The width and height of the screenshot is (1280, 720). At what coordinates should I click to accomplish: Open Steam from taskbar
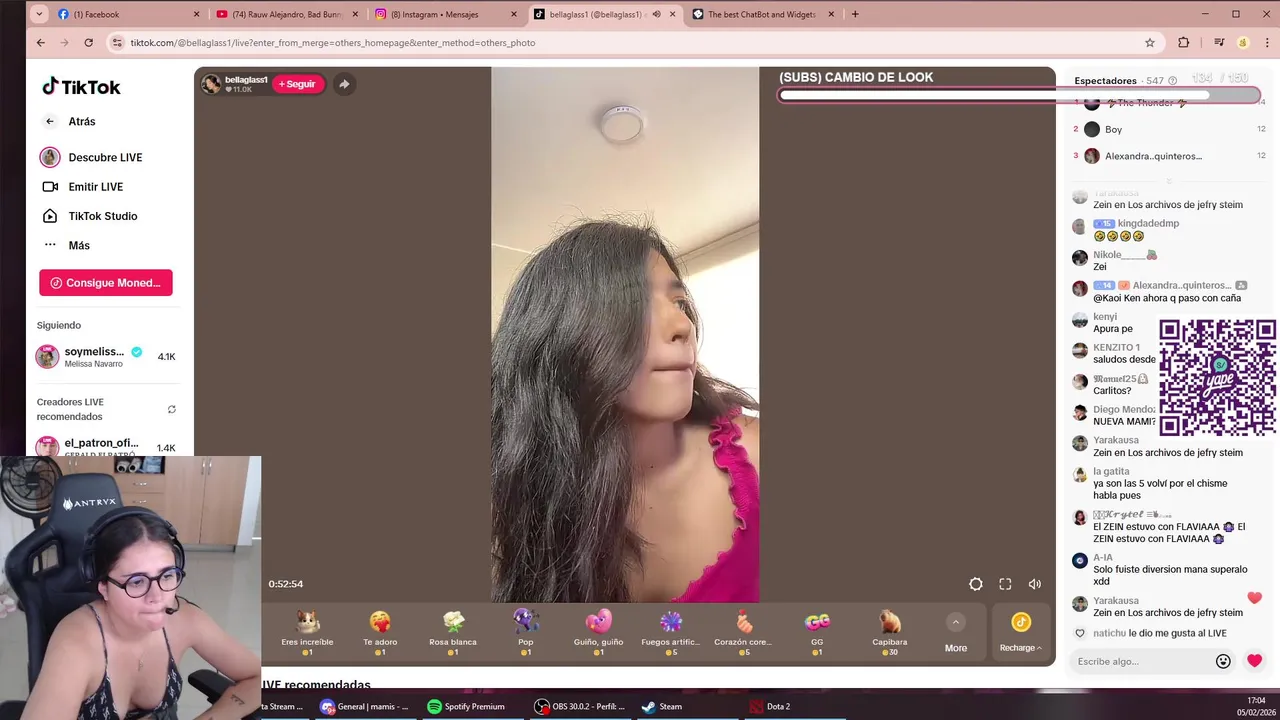(x=662, y=706)
